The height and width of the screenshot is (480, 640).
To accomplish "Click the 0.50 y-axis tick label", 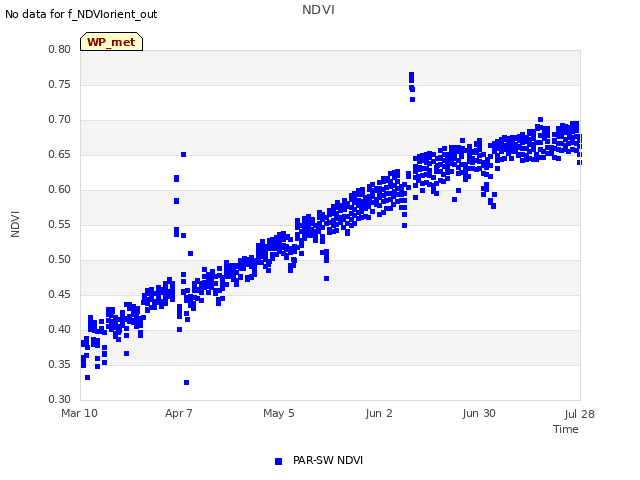I will (x=59, y=260).
